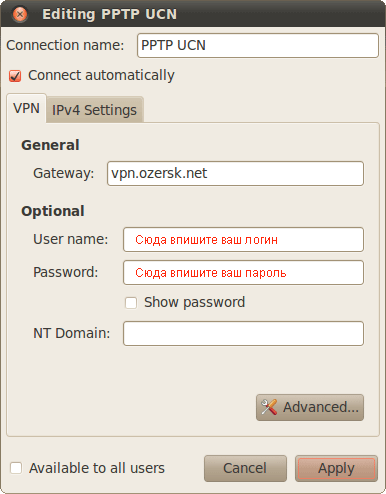386x494 pixels.
Task: Enable the Show password checkbox
Action: [131, 303]
